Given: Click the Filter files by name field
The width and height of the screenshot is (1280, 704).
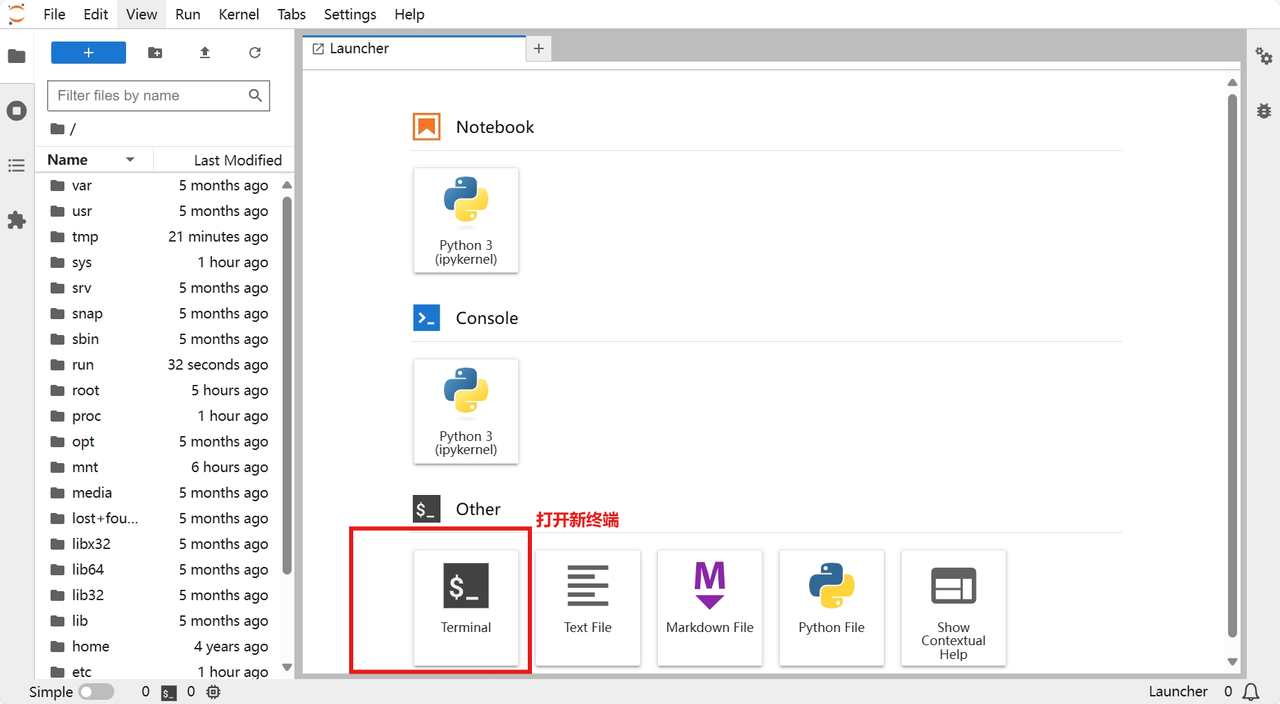Looking at the screenshot, I should [150, 96].
